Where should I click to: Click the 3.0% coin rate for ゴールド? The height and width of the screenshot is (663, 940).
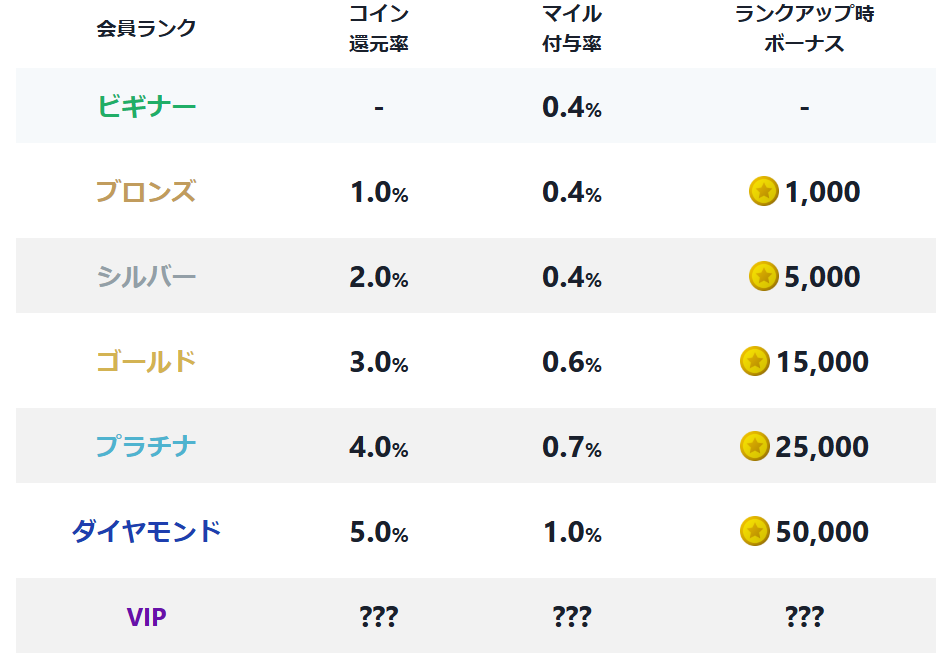(379, 362)
